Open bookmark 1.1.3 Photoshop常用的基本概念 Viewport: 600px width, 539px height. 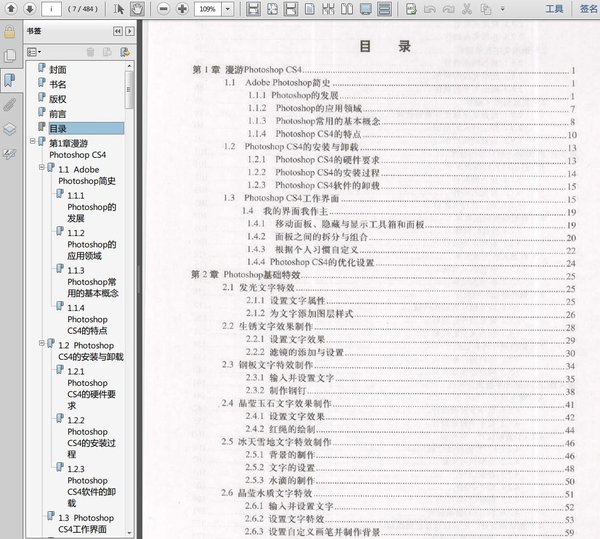coord(93,282)
